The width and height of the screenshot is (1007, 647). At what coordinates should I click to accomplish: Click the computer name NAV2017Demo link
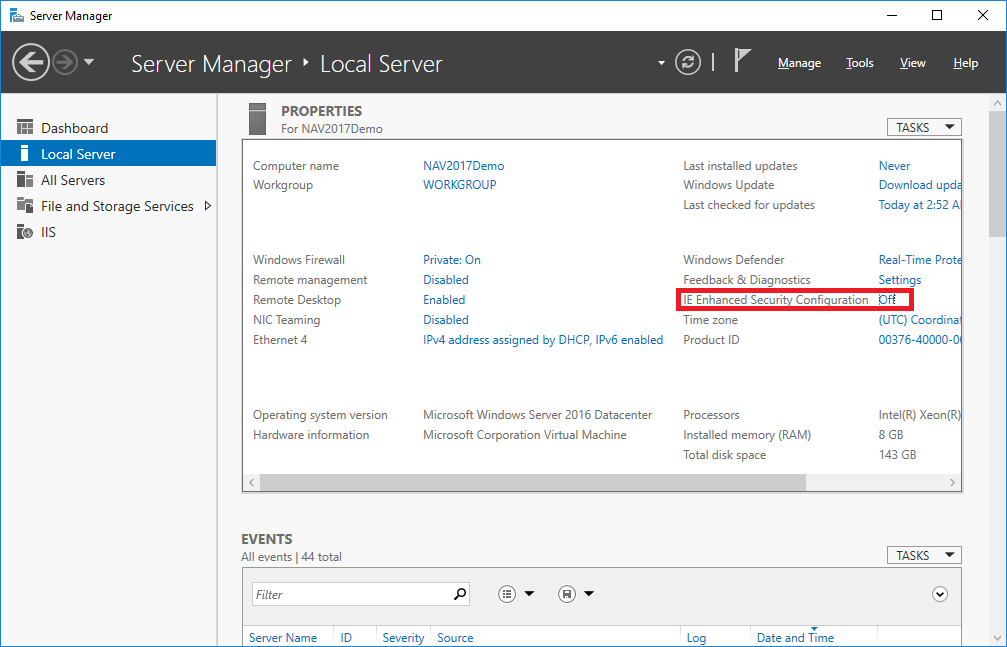(x=463, y=166)
